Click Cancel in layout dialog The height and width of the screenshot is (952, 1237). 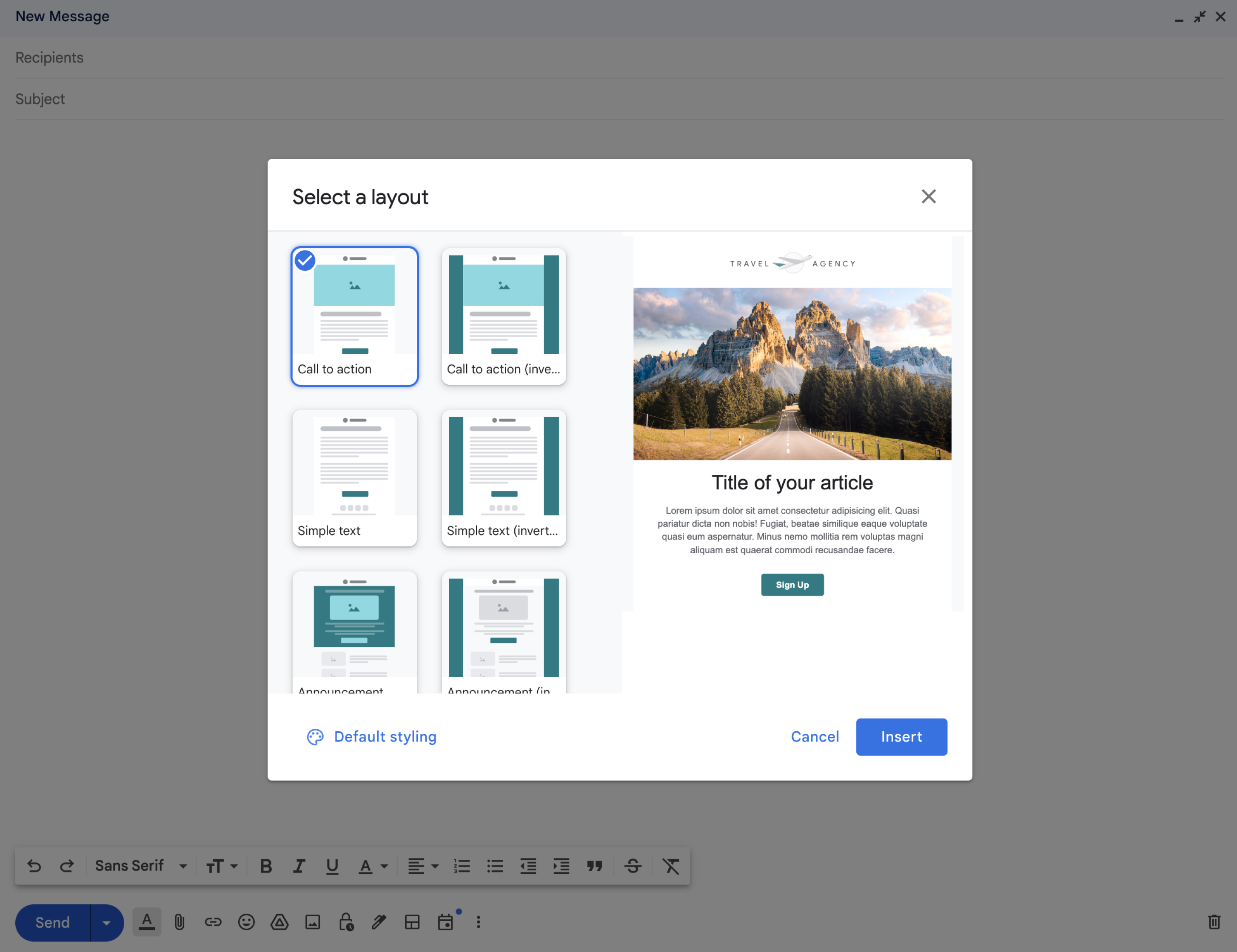coord(815,736)
